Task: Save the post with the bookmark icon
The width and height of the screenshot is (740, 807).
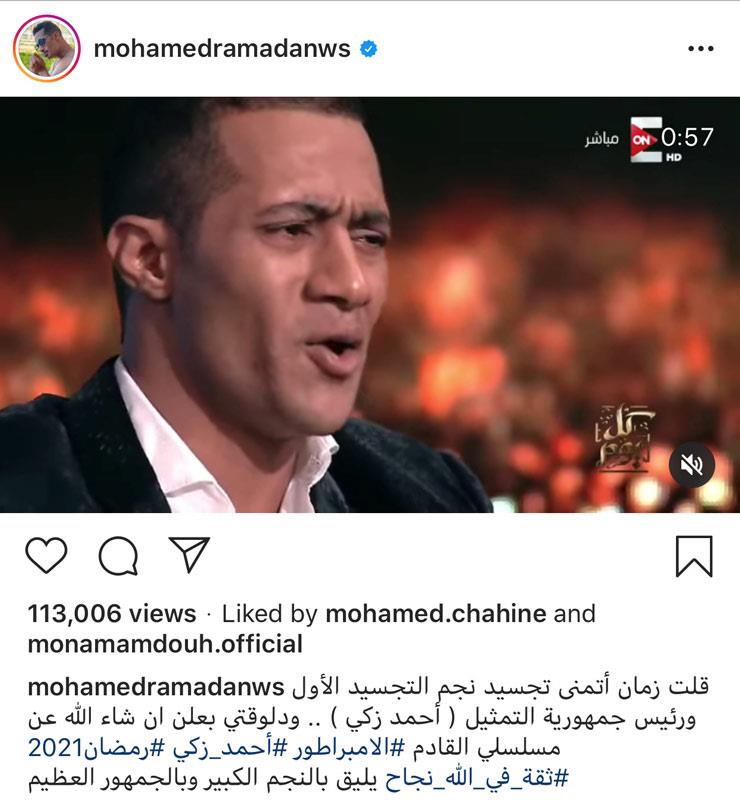Action: [x=694, y=556]
